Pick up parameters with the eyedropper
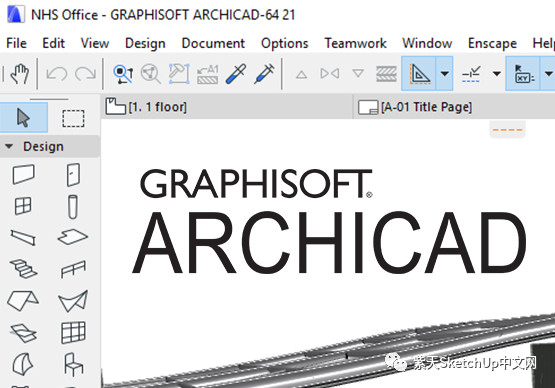The height and width of the screenshot is (388, 555). coord(236,74)
